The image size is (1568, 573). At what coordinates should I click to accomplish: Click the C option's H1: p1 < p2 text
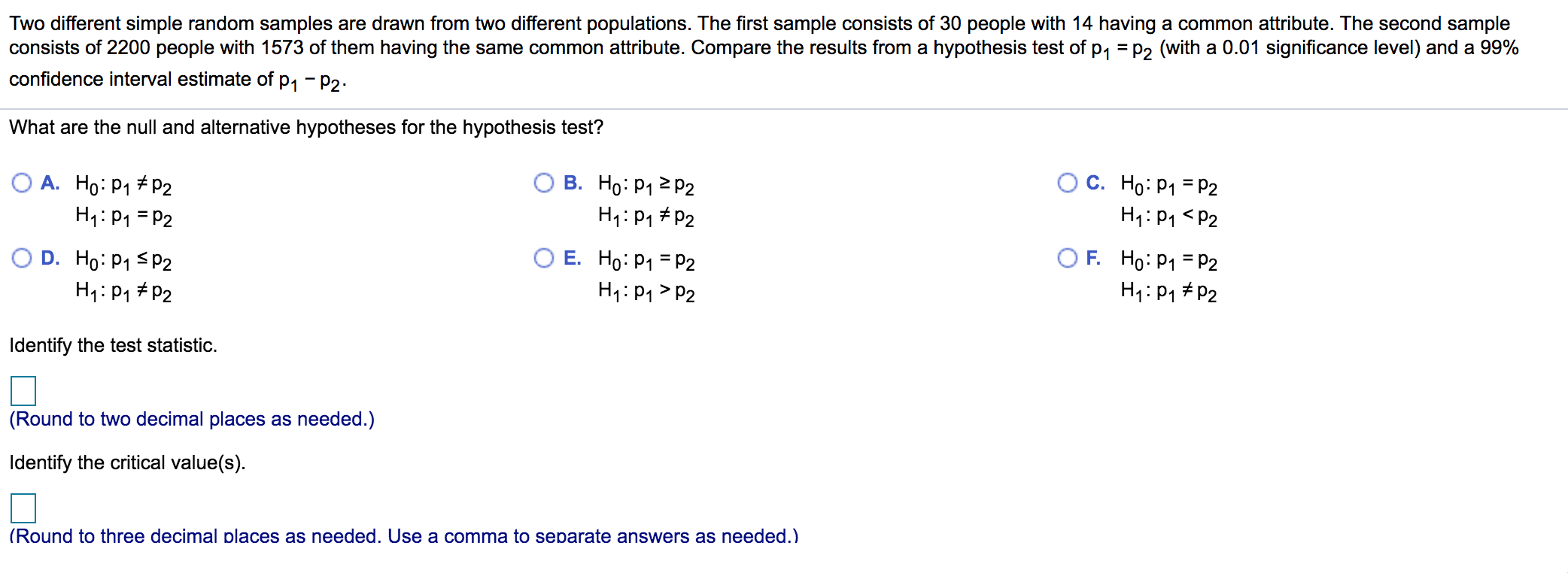coord(1168,217)
